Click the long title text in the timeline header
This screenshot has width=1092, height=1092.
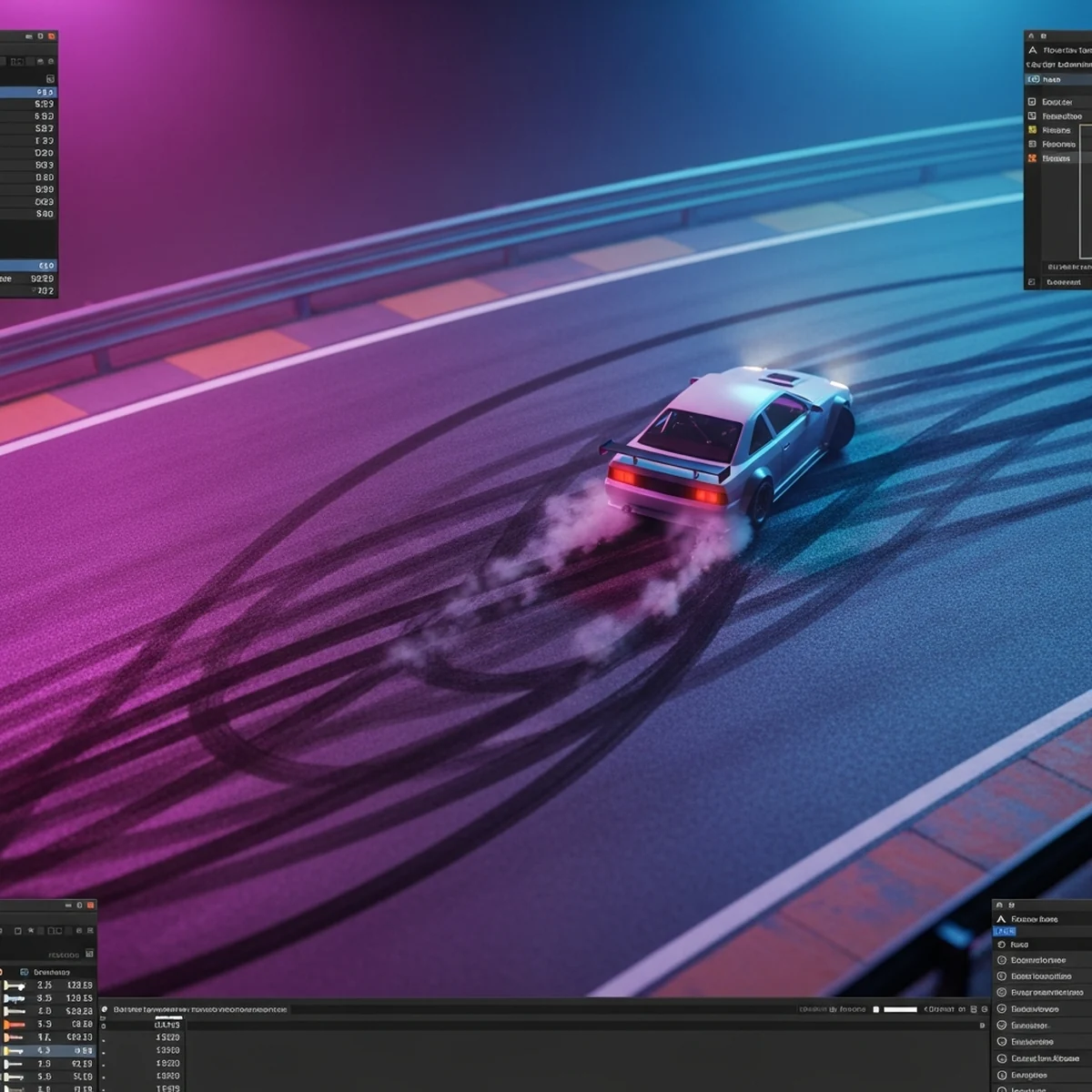200,1009
